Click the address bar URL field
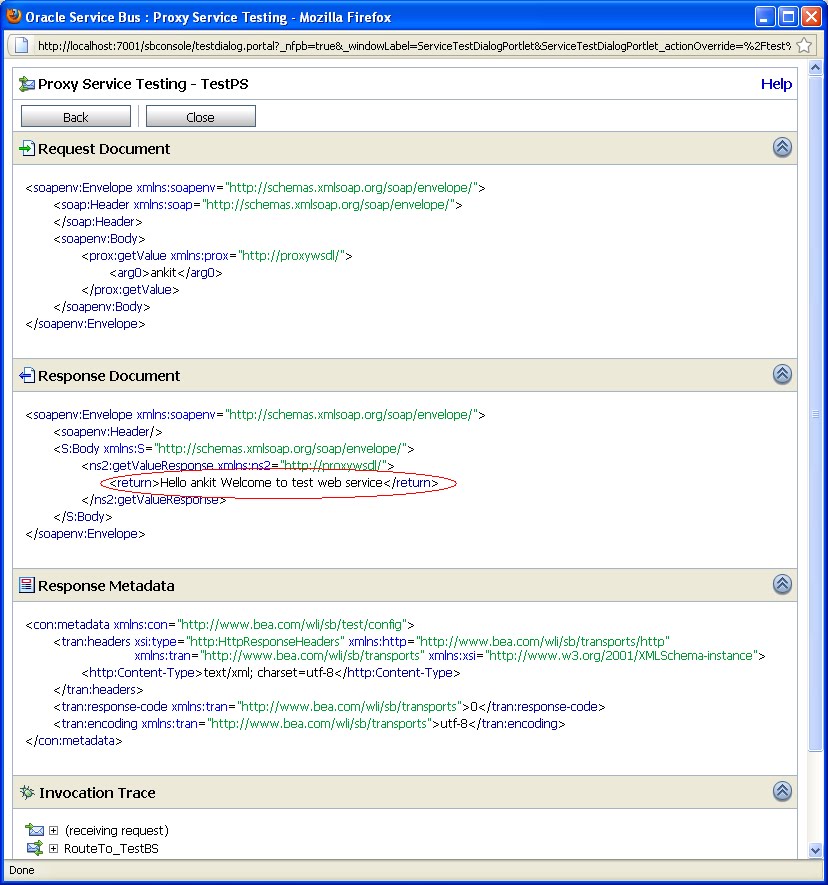Screen dimensions: 828x885 point(414,46)
